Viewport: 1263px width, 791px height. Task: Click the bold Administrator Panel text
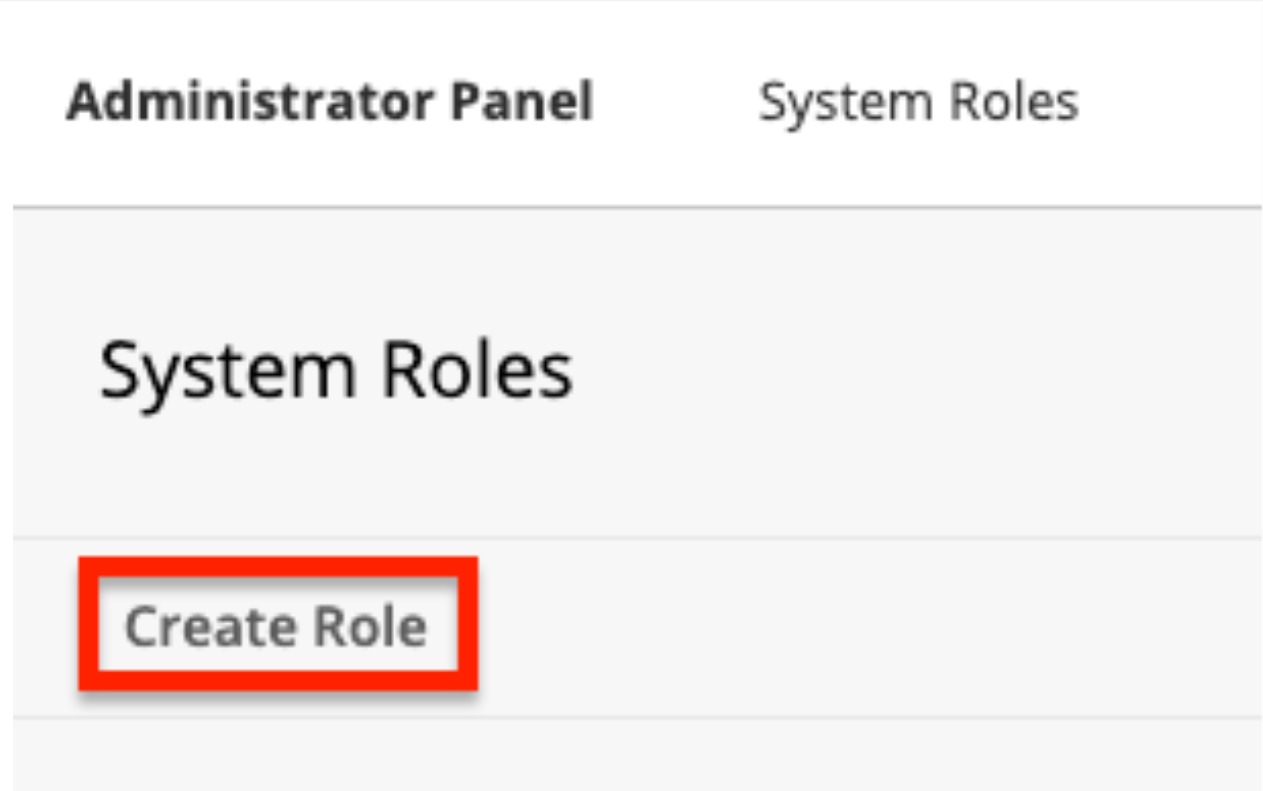329,102
